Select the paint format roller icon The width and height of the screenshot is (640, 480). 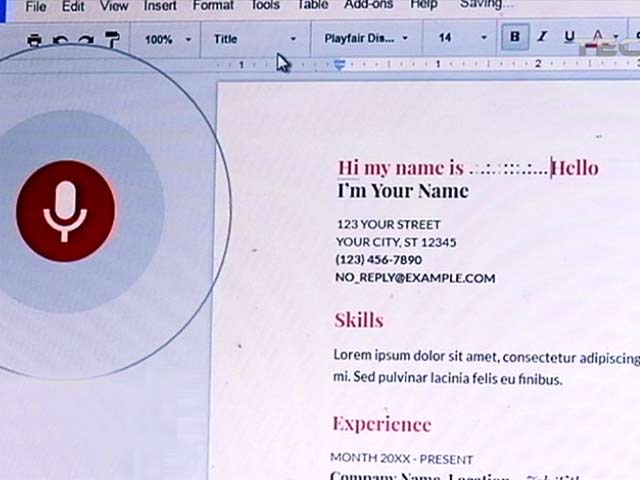[x=112, y=39]
